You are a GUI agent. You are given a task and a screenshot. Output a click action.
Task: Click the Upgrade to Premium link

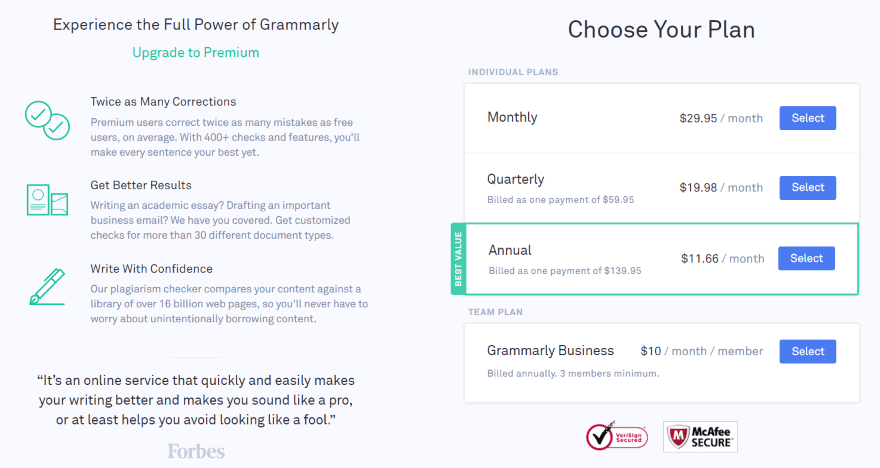[195, 52]
